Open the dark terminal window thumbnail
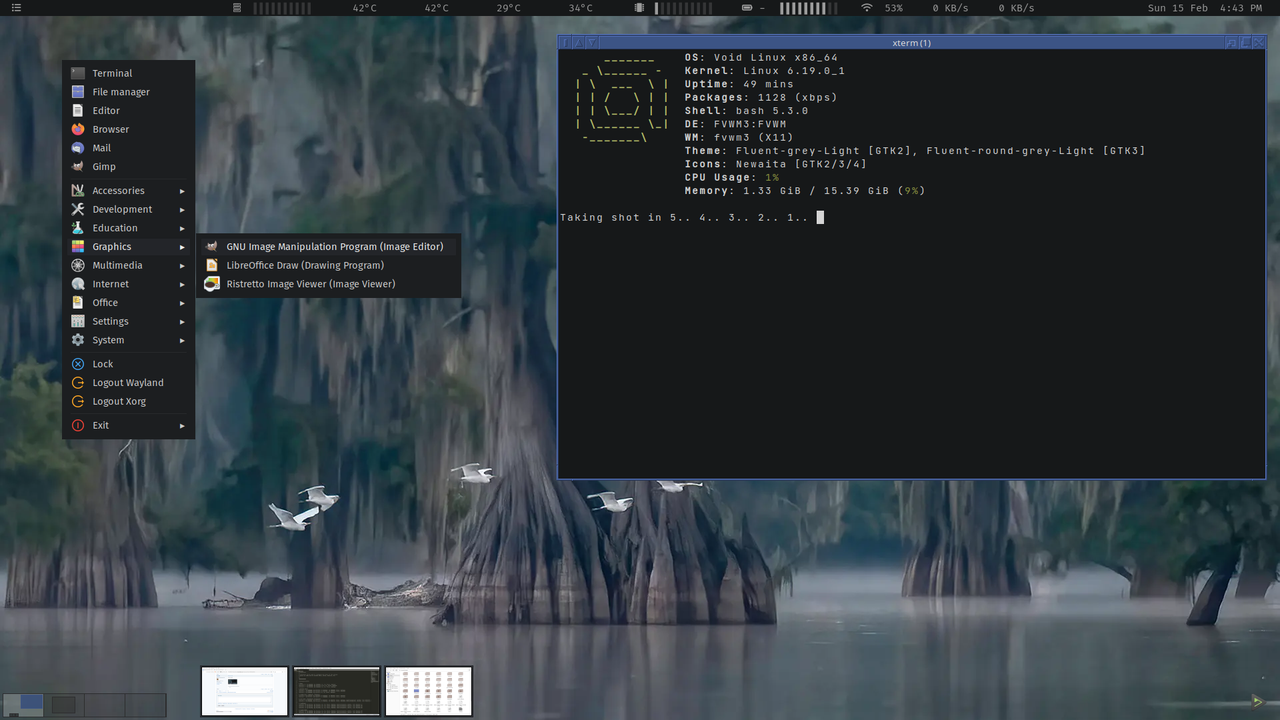Image resolution: width=1280 pixels, height=720 pixels. [x=336, y=691]
